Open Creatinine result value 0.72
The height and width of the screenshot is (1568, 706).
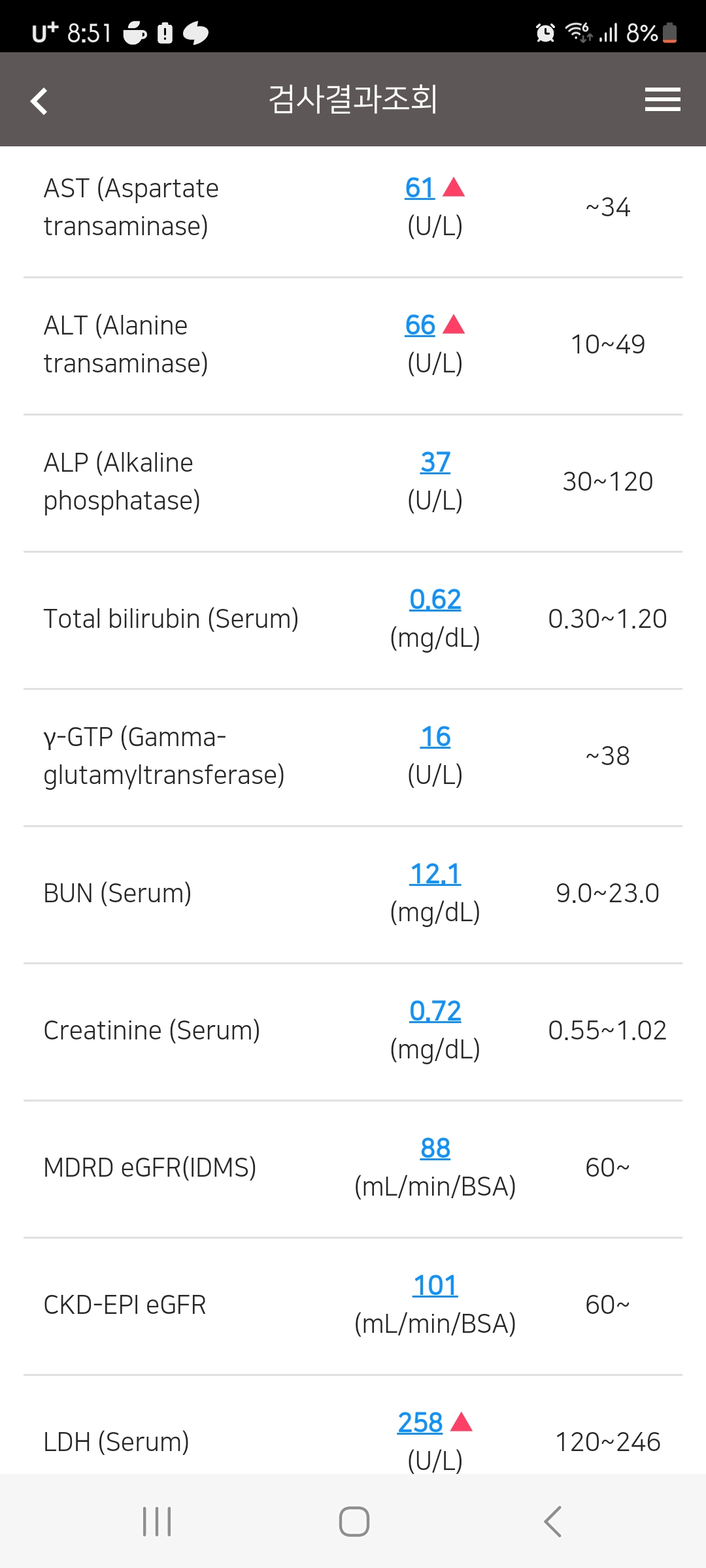pyautogui.click(x=435, y=1011)
